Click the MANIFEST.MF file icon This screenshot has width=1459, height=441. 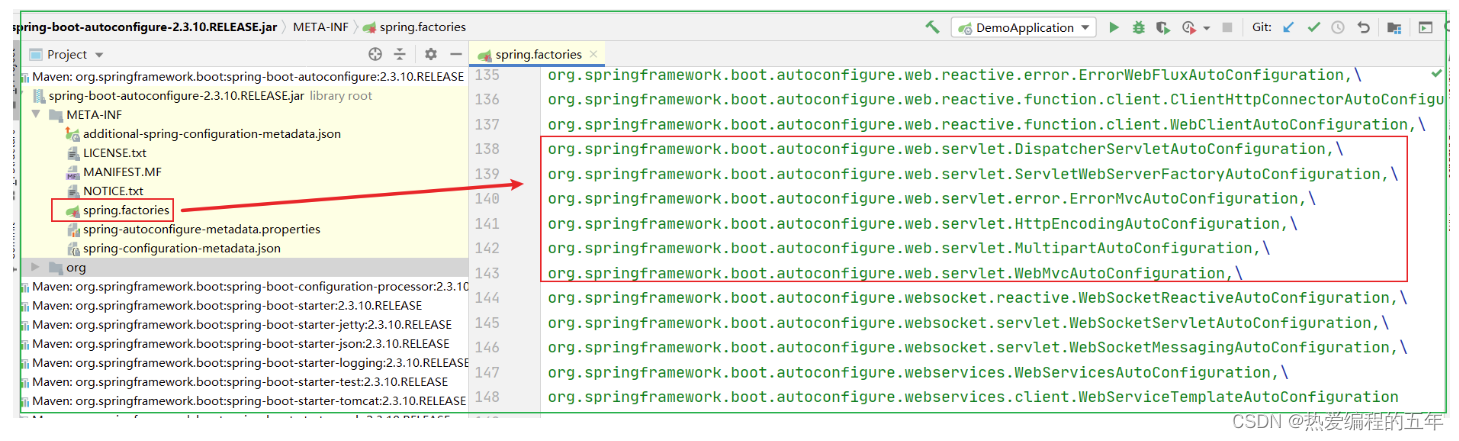point(73,172)
